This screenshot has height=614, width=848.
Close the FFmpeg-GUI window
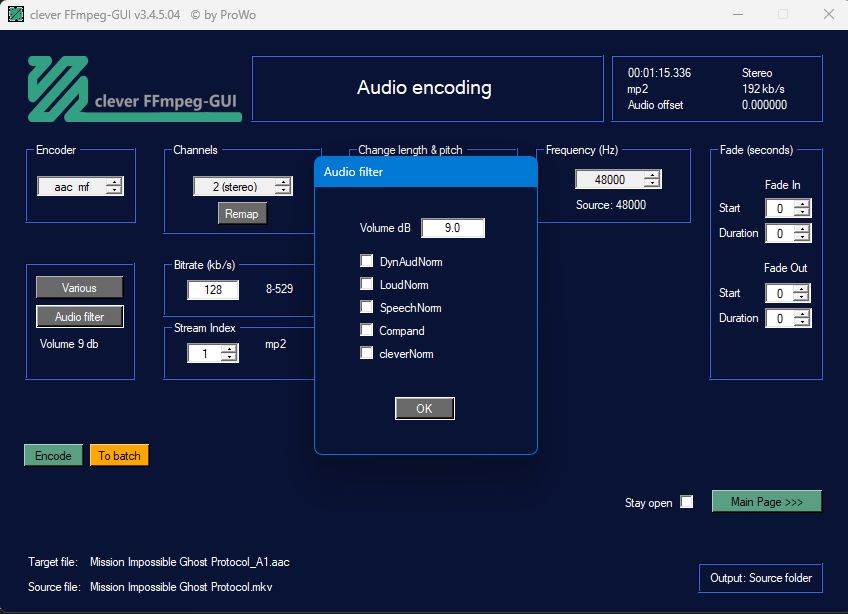pyautogui.click(x=829, y=15)
